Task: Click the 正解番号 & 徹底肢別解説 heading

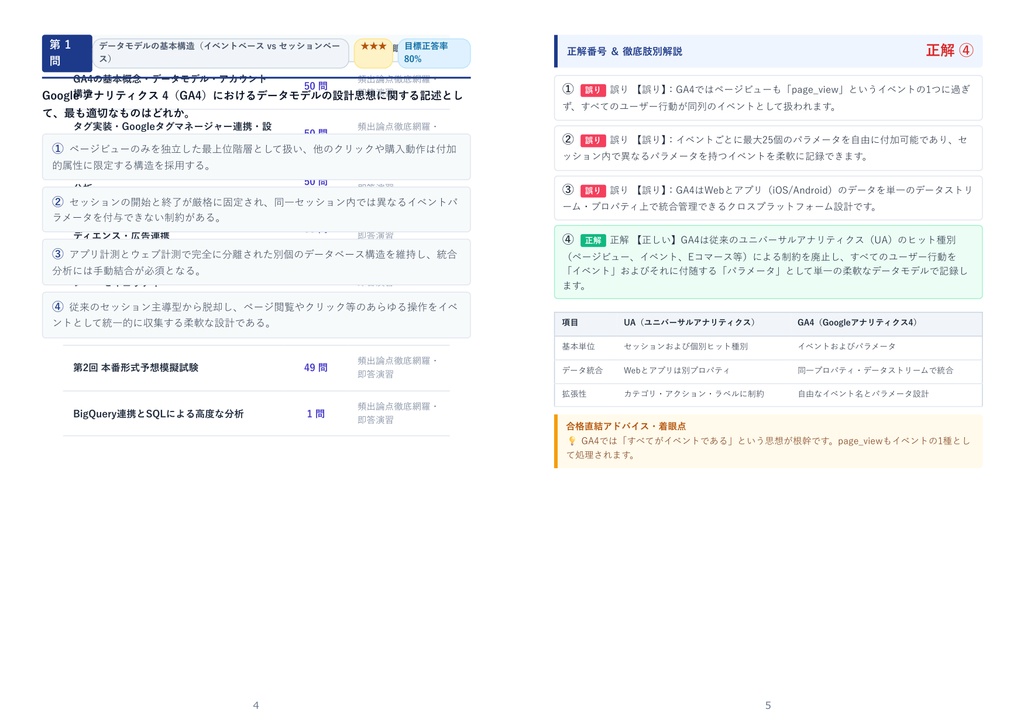Action: 624,52
